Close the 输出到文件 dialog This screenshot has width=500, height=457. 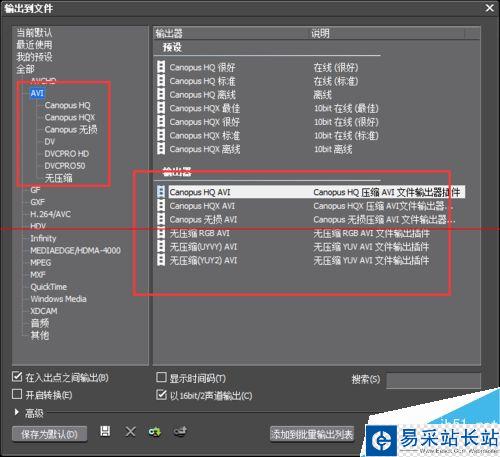(x=489, y=8)
